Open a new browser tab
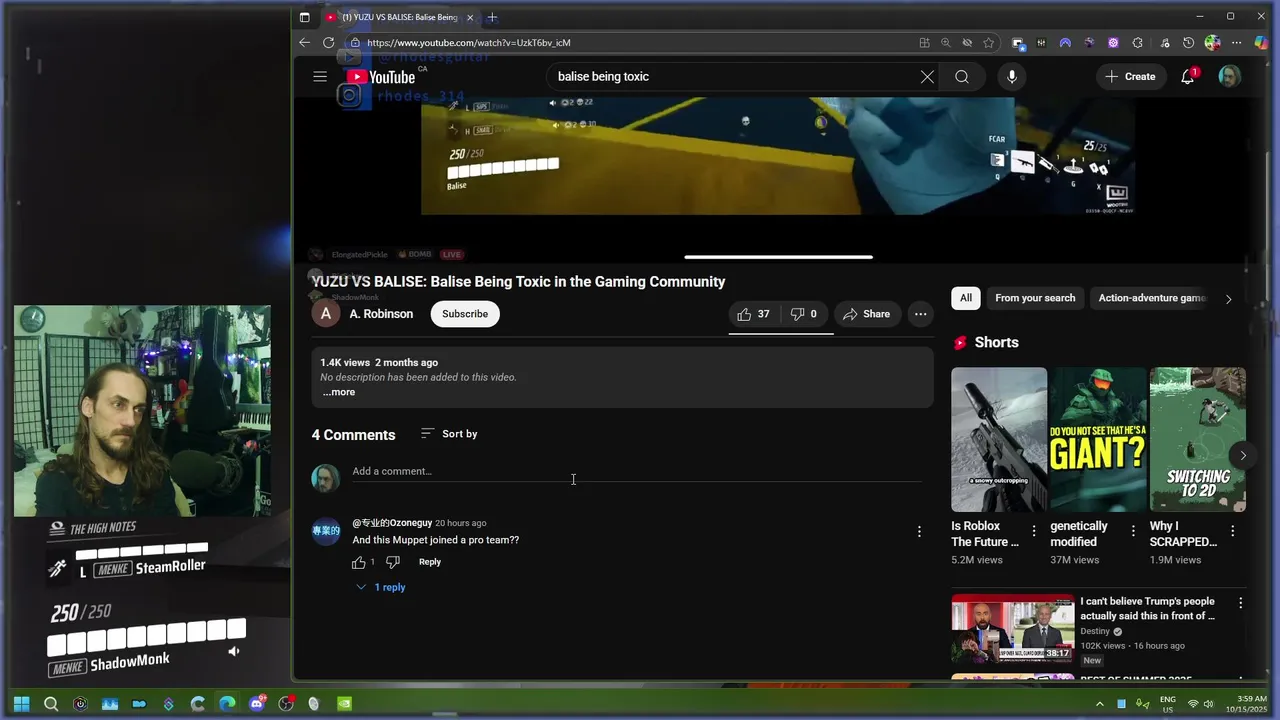Screen dimensions: 1280x720 (492, 17)
